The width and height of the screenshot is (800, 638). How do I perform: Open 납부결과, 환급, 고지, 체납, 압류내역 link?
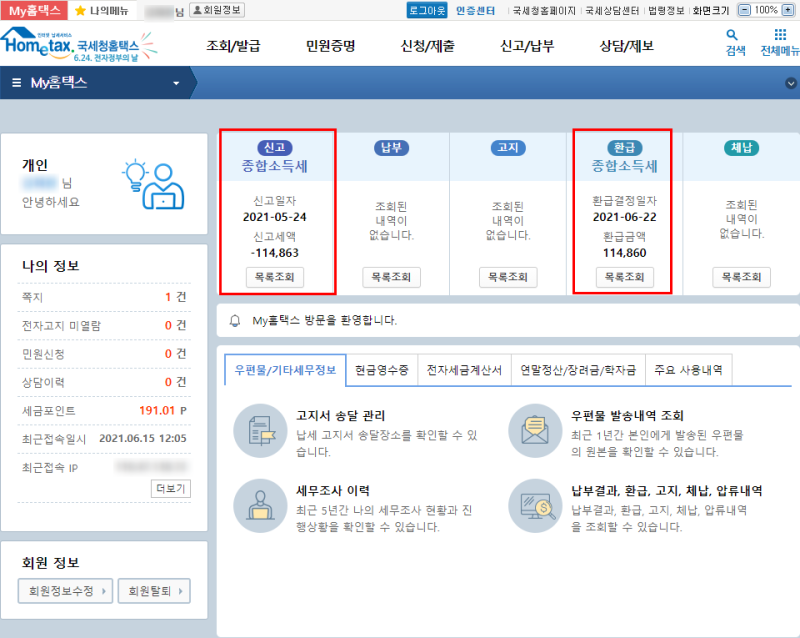[666, 490]
